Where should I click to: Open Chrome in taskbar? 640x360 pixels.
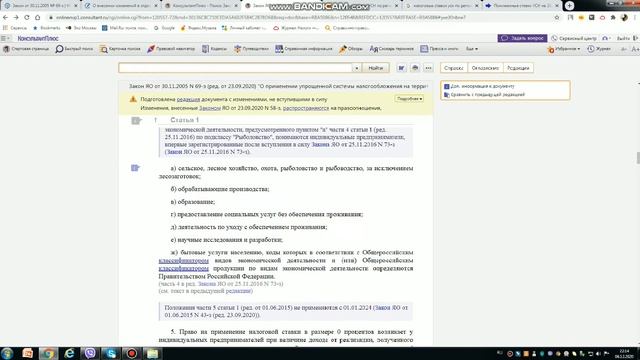pyautogui.click(x=48, y=353)
